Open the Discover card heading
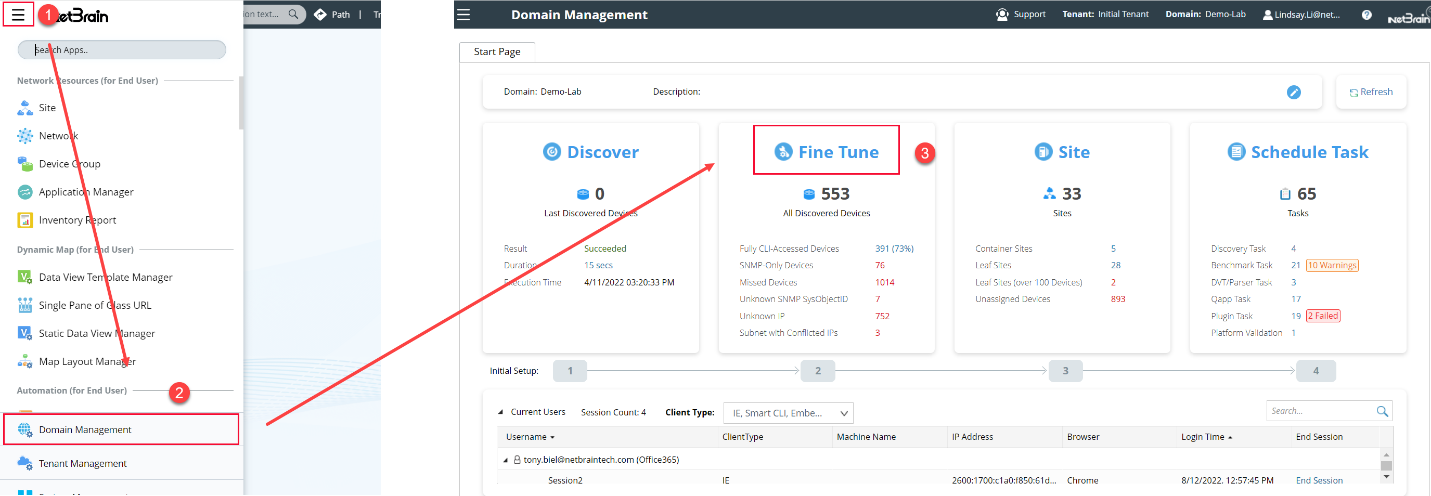The width and height of the screenshot is (1431, 496). pyautogui.click(x=591, y=152)
